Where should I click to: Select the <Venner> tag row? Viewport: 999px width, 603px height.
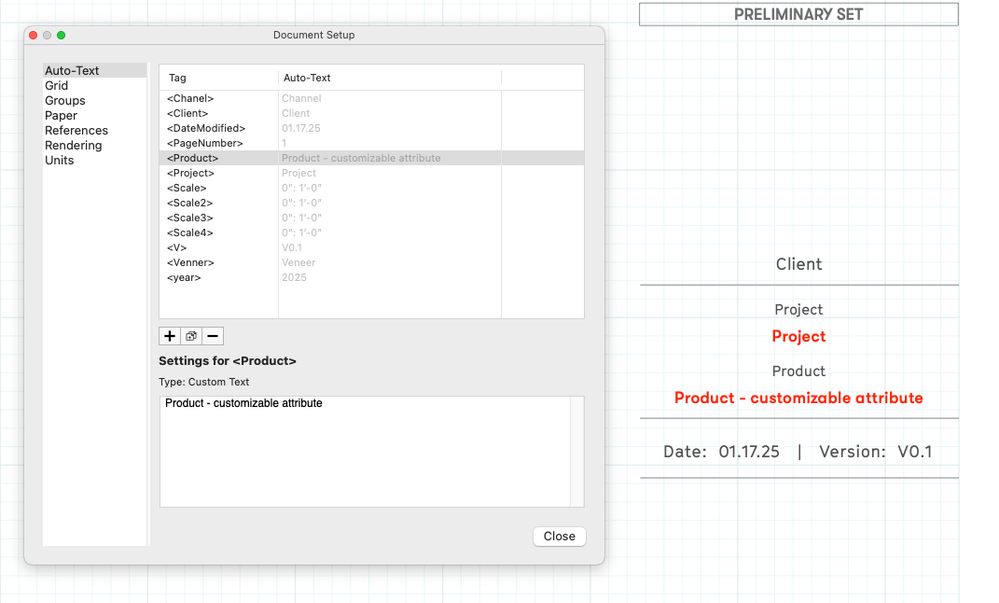tap(371, 263)
